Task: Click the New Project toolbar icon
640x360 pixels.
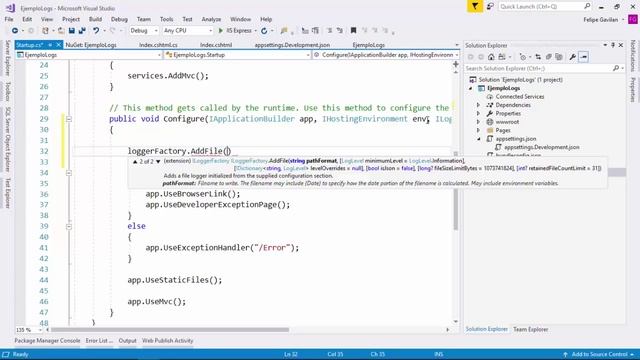Action: pos(45,31)
